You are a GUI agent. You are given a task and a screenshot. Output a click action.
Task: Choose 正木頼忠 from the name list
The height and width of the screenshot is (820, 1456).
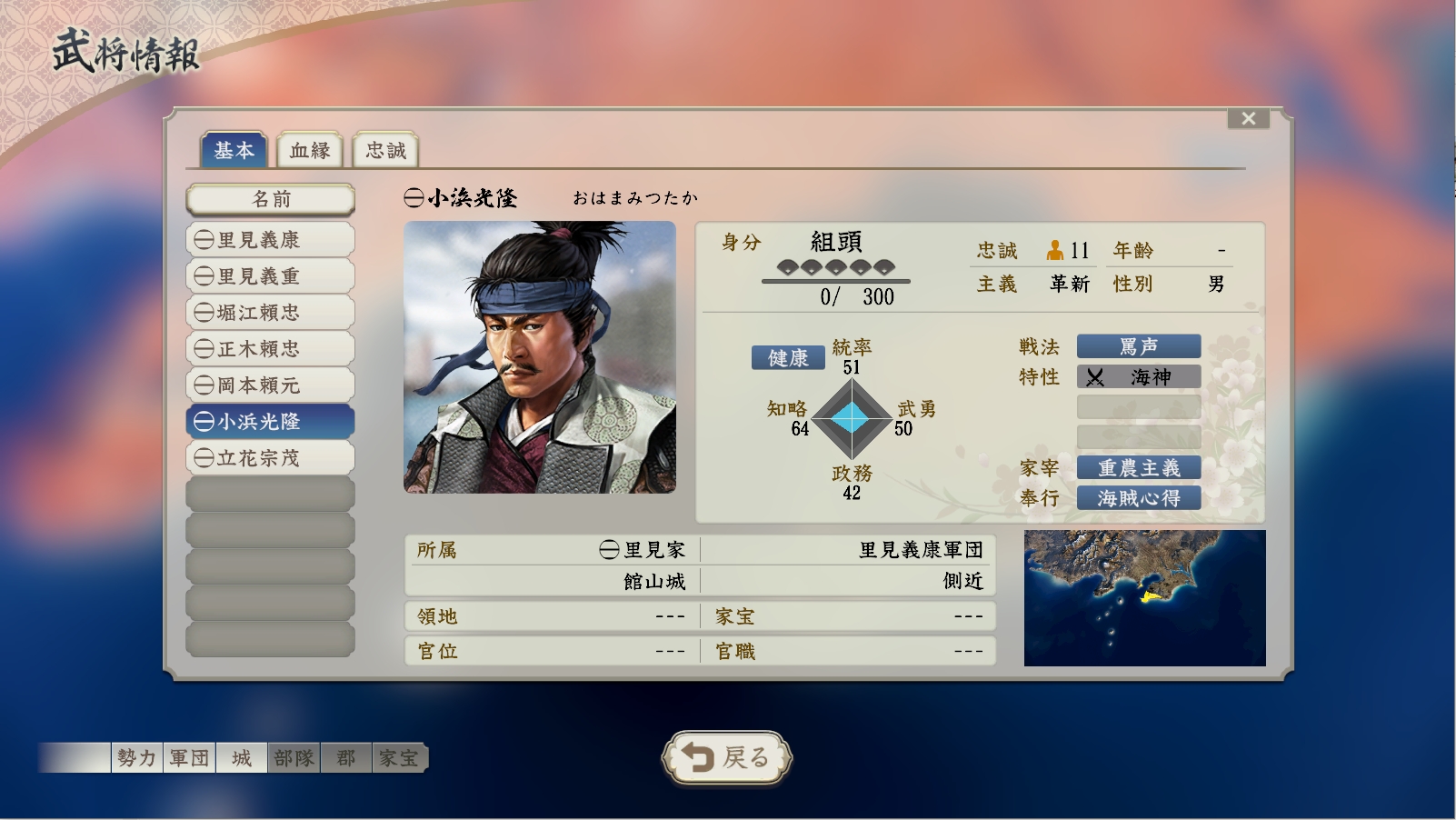pos(270,349)
